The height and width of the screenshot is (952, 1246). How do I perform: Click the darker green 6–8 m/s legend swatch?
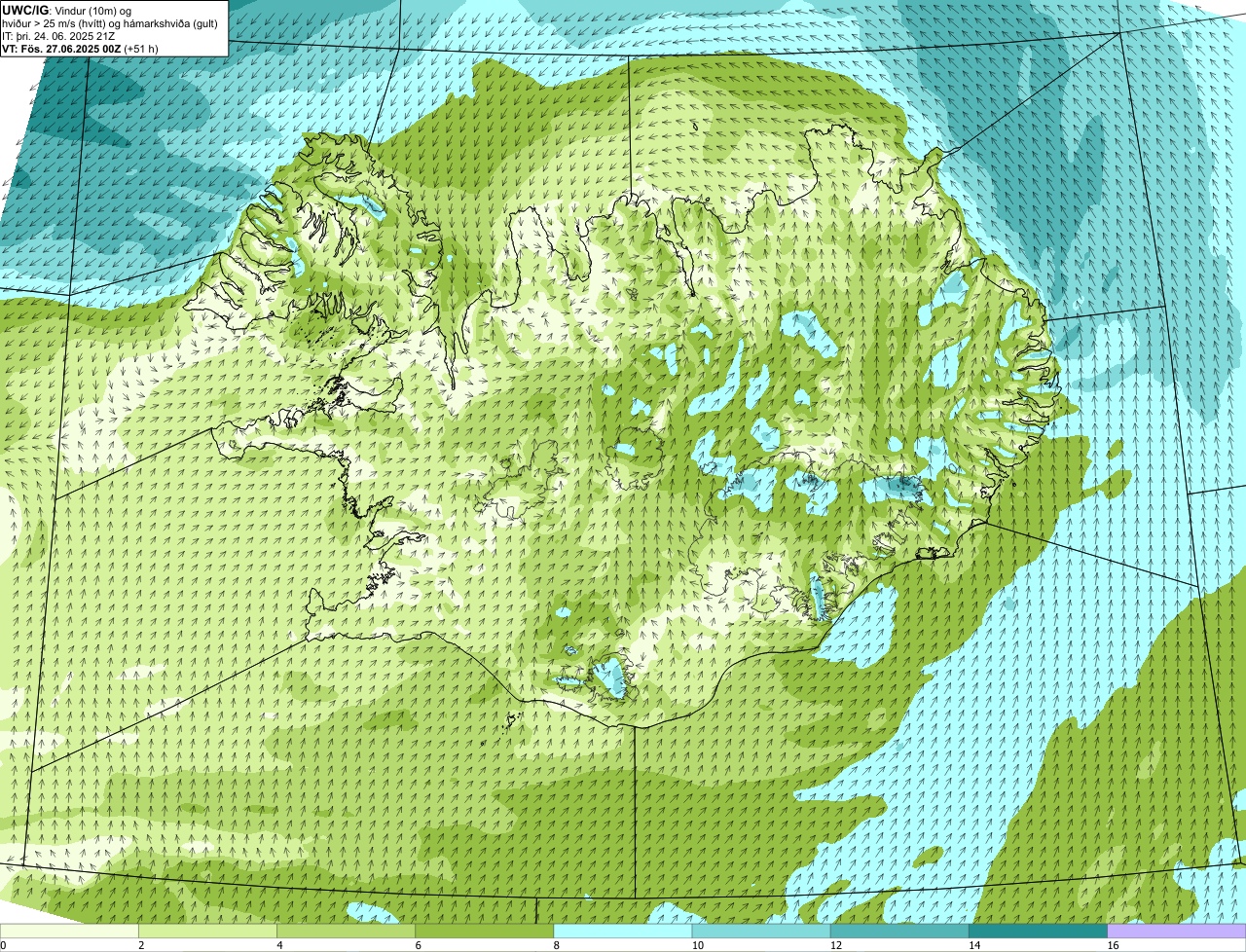[x=484, y=932]
